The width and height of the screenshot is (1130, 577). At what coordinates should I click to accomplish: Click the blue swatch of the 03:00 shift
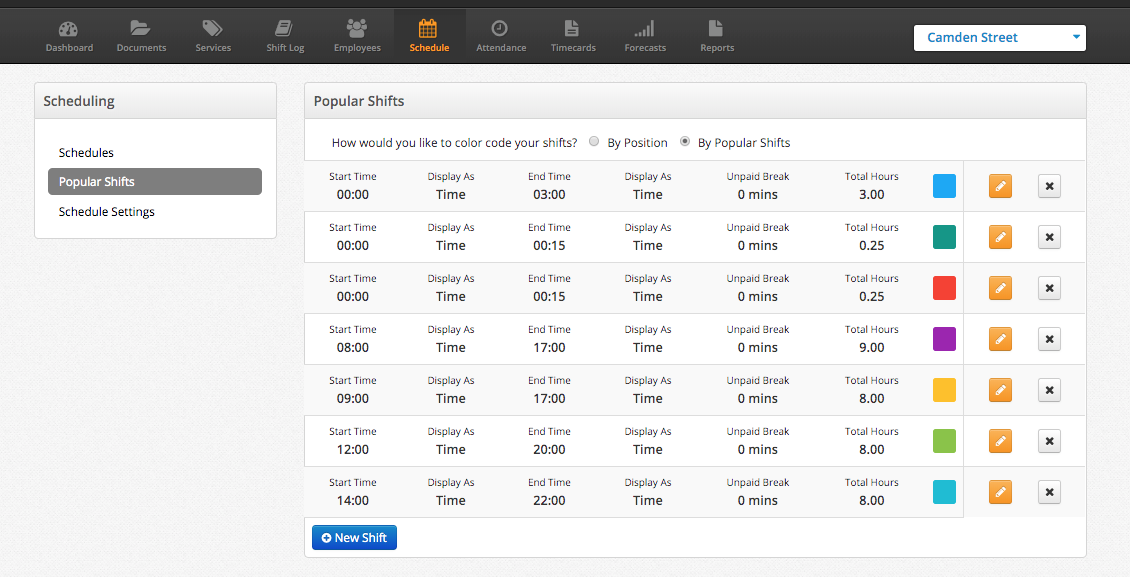coord(944,186)
